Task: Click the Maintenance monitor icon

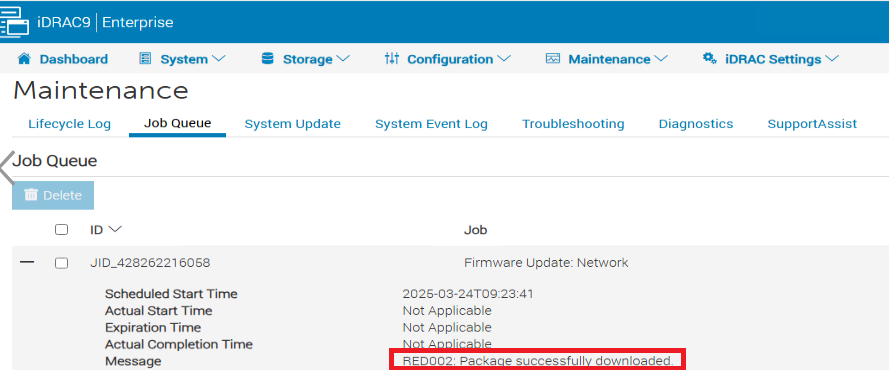Action: [x=553, y=59]
